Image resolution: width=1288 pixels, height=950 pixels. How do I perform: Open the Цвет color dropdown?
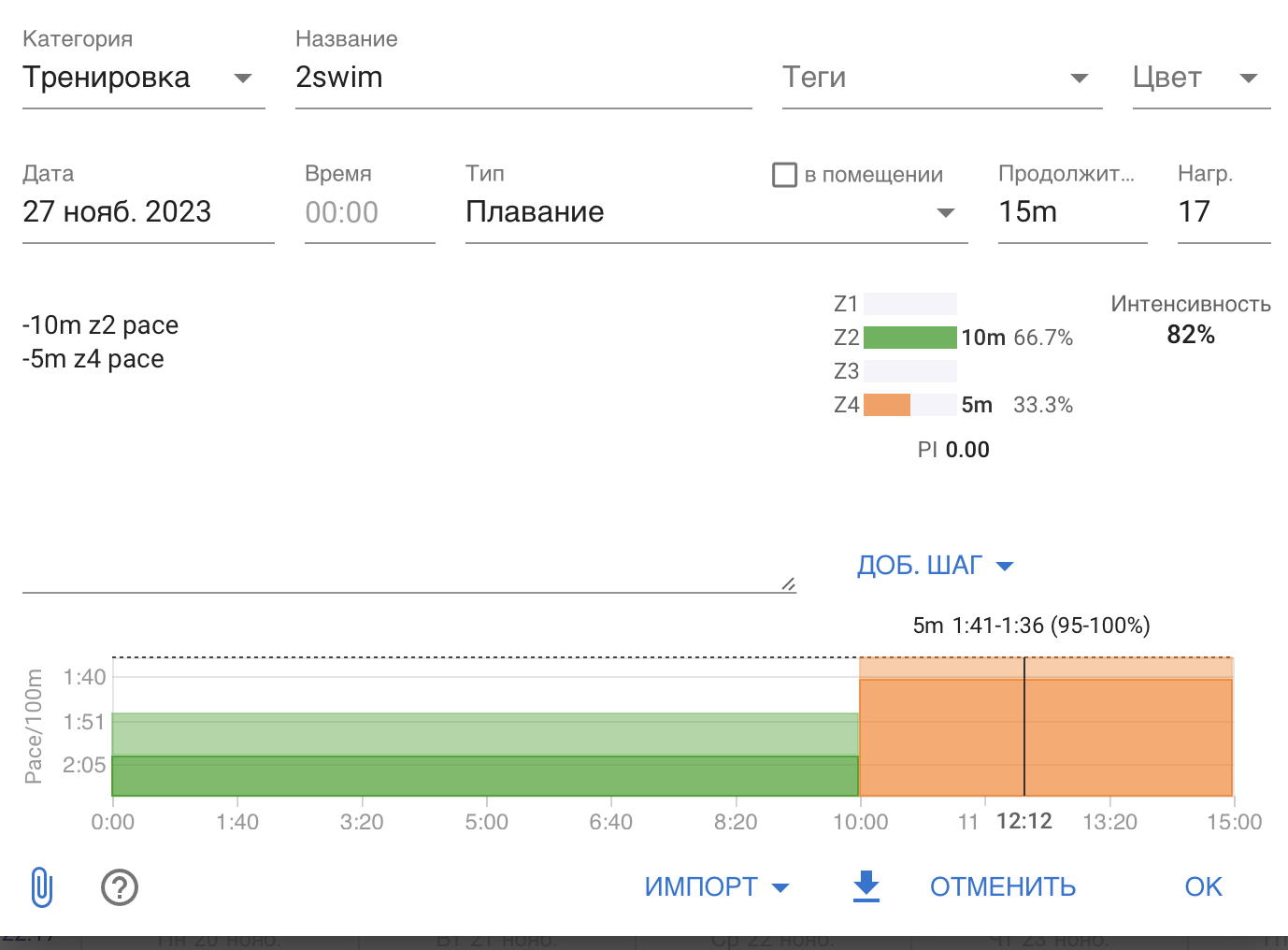pos(1201,78)
